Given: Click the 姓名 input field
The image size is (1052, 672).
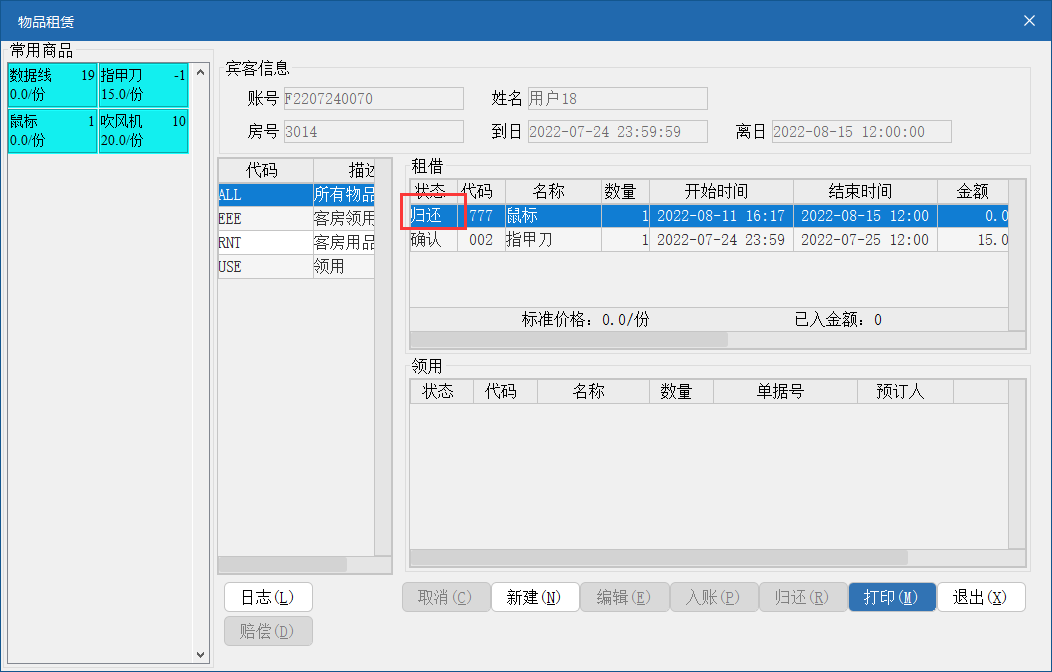Looking at the screenshot, I should [x=617, y=99].
